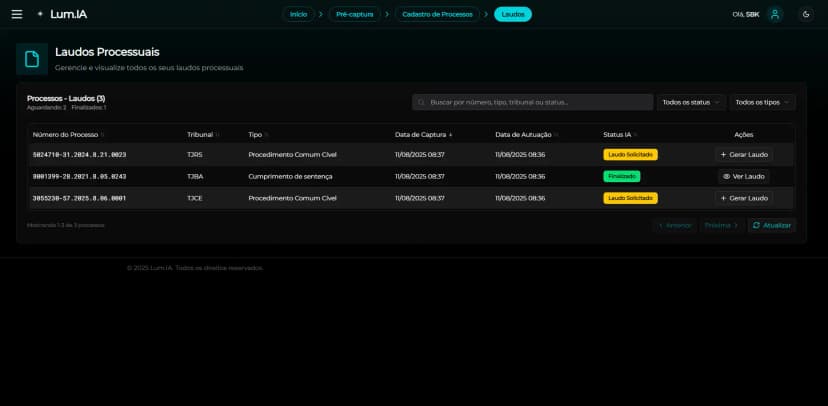The height and width of the screenshot is (406, 828).
Task: Sort by Data de Autuação column
Action: coord(526,135)
